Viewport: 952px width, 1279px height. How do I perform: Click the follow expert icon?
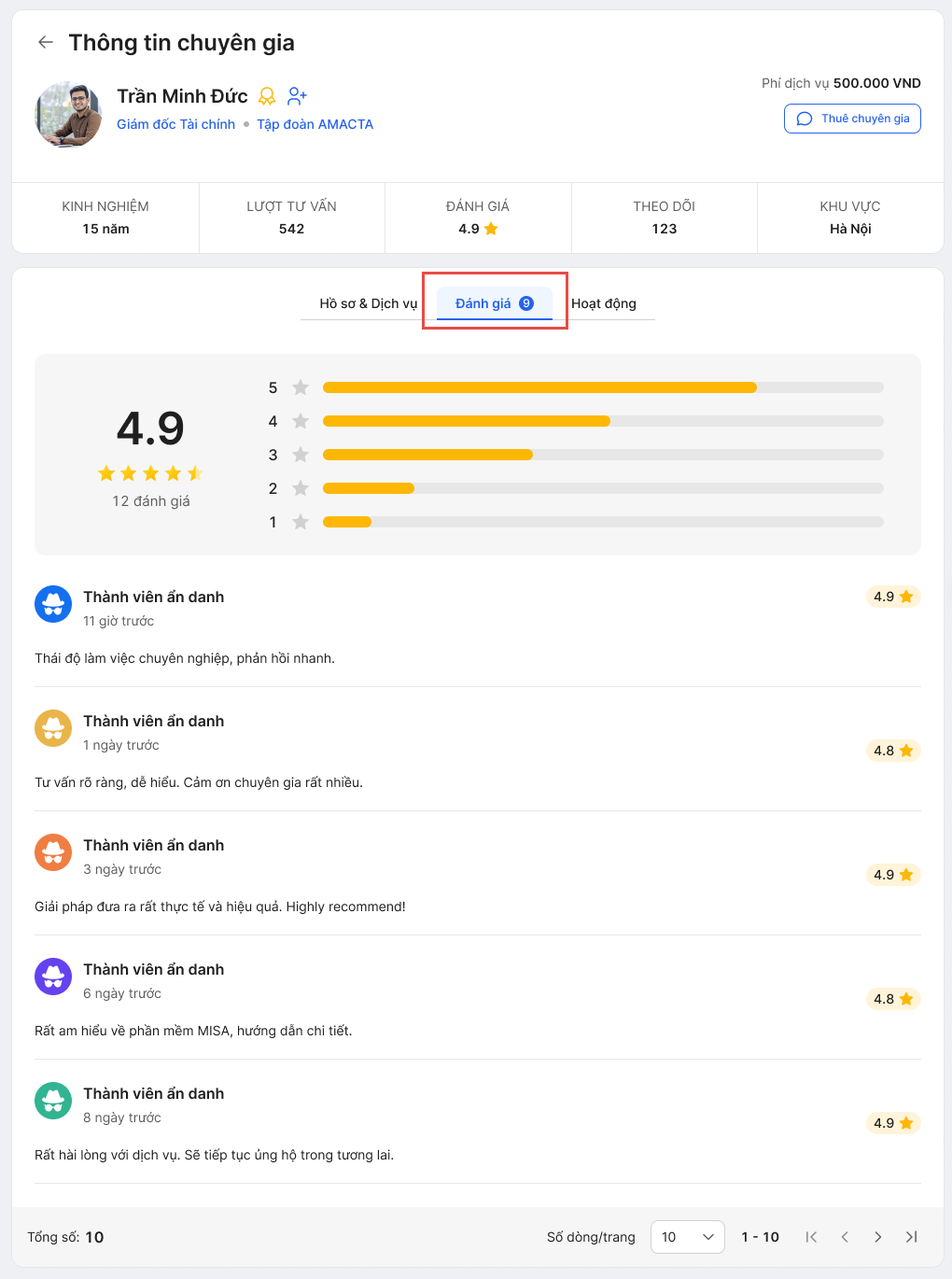pos(297,96)
